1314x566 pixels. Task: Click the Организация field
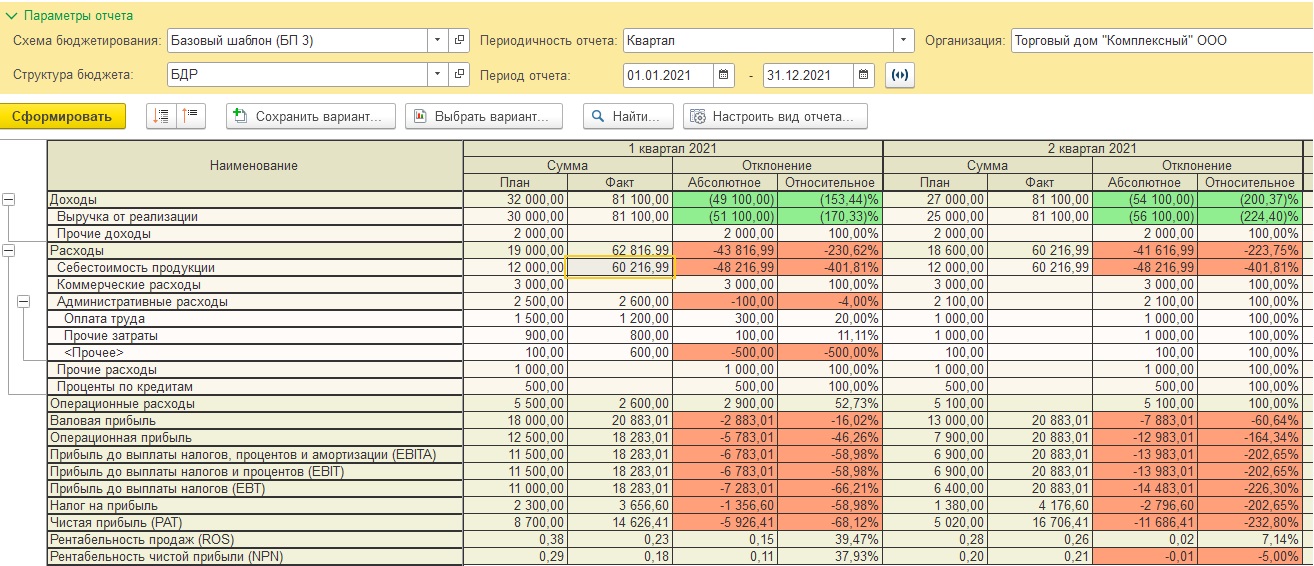1161,41
